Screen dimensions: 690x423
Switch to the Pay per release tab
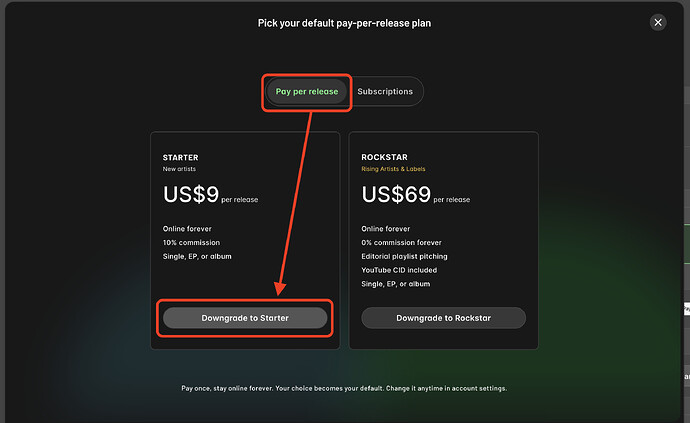(x=308, y=92)
